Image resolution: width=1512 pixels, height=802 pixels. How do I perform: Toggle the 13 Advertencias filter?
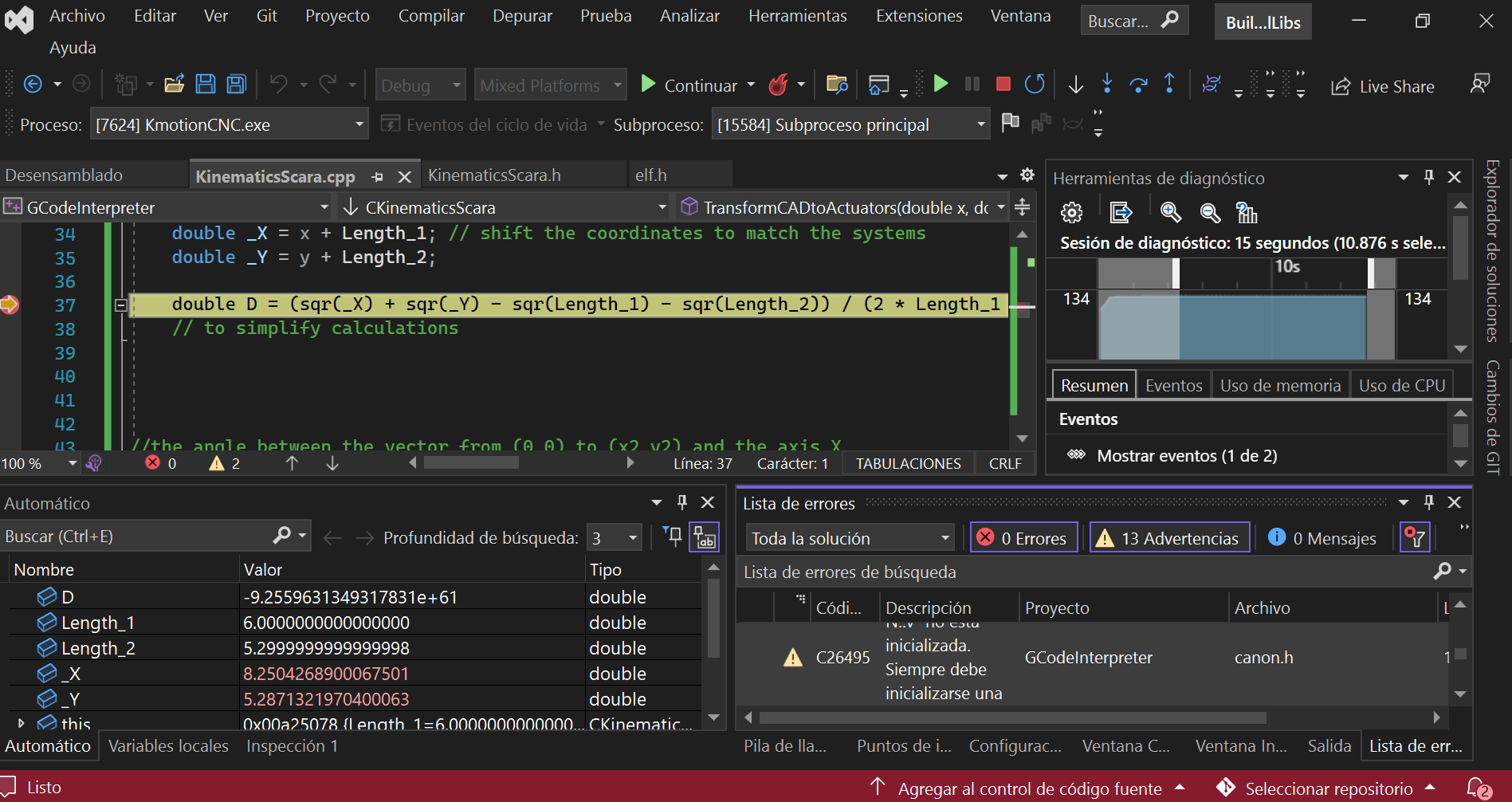coord(1169,538)
